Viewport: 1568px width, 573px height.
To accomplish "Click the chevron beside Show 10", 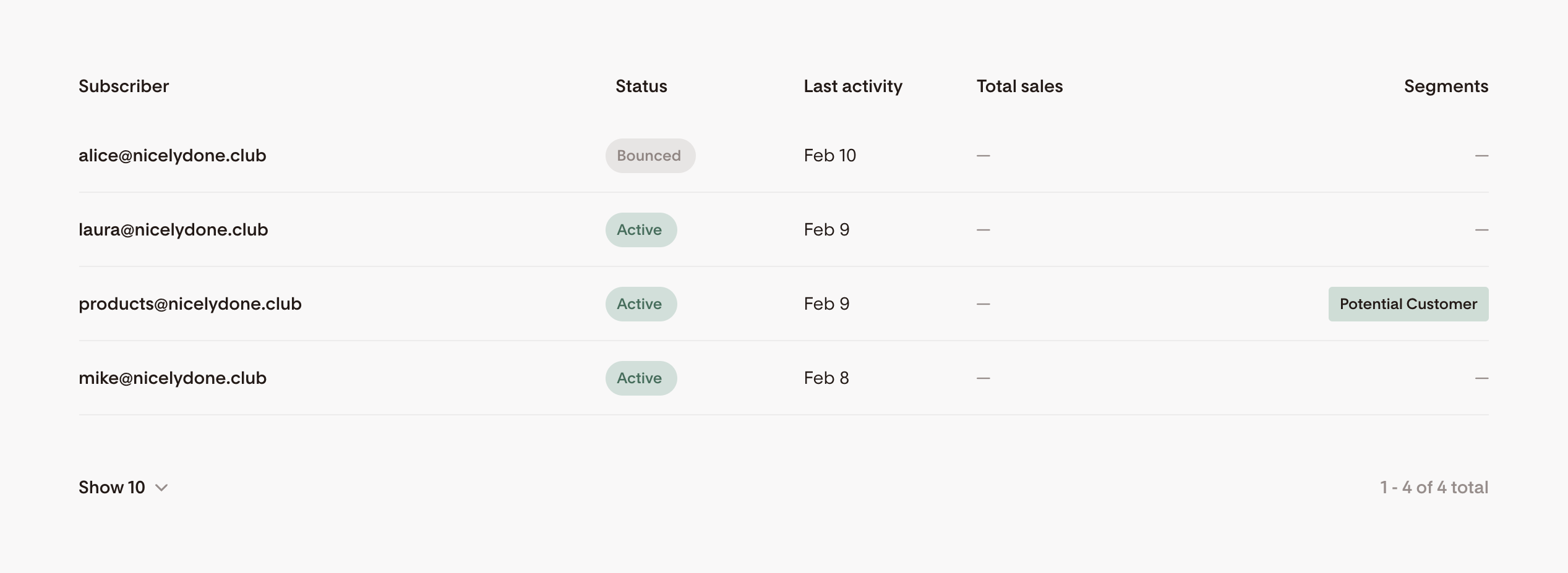I will (161, 488).
